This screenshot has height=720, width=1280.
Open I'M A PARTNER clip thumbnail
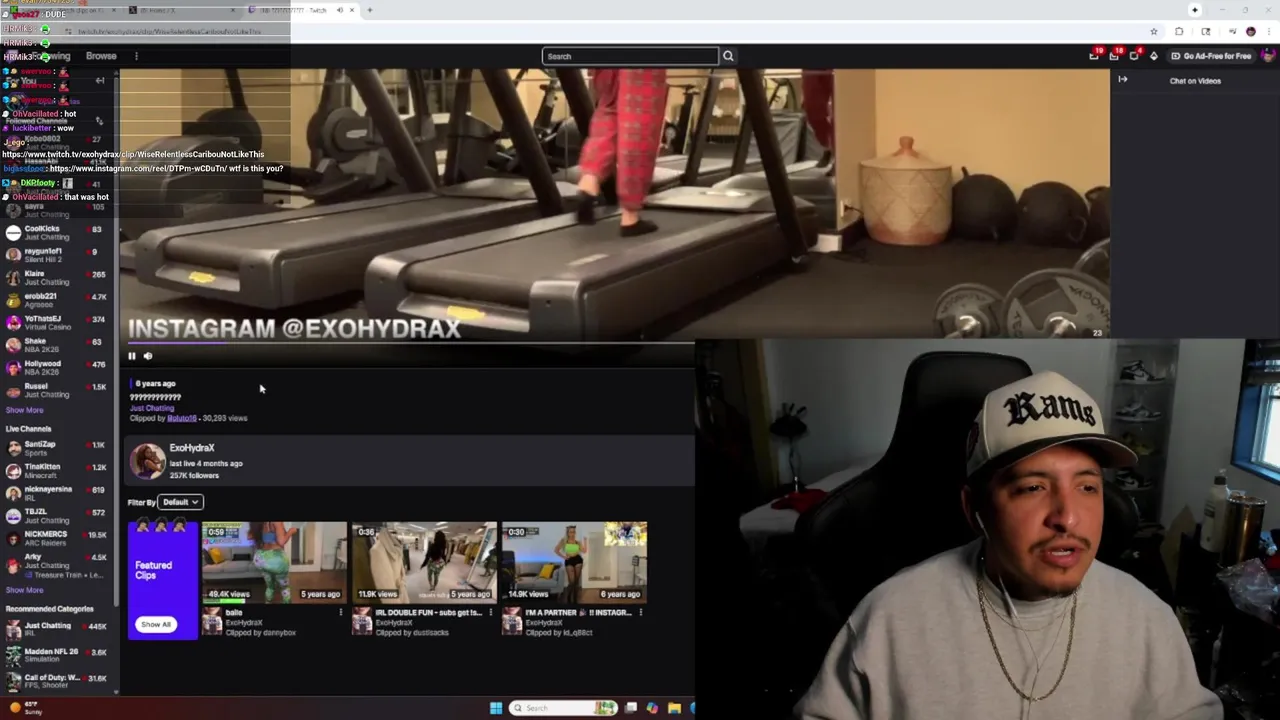point(574,561)
